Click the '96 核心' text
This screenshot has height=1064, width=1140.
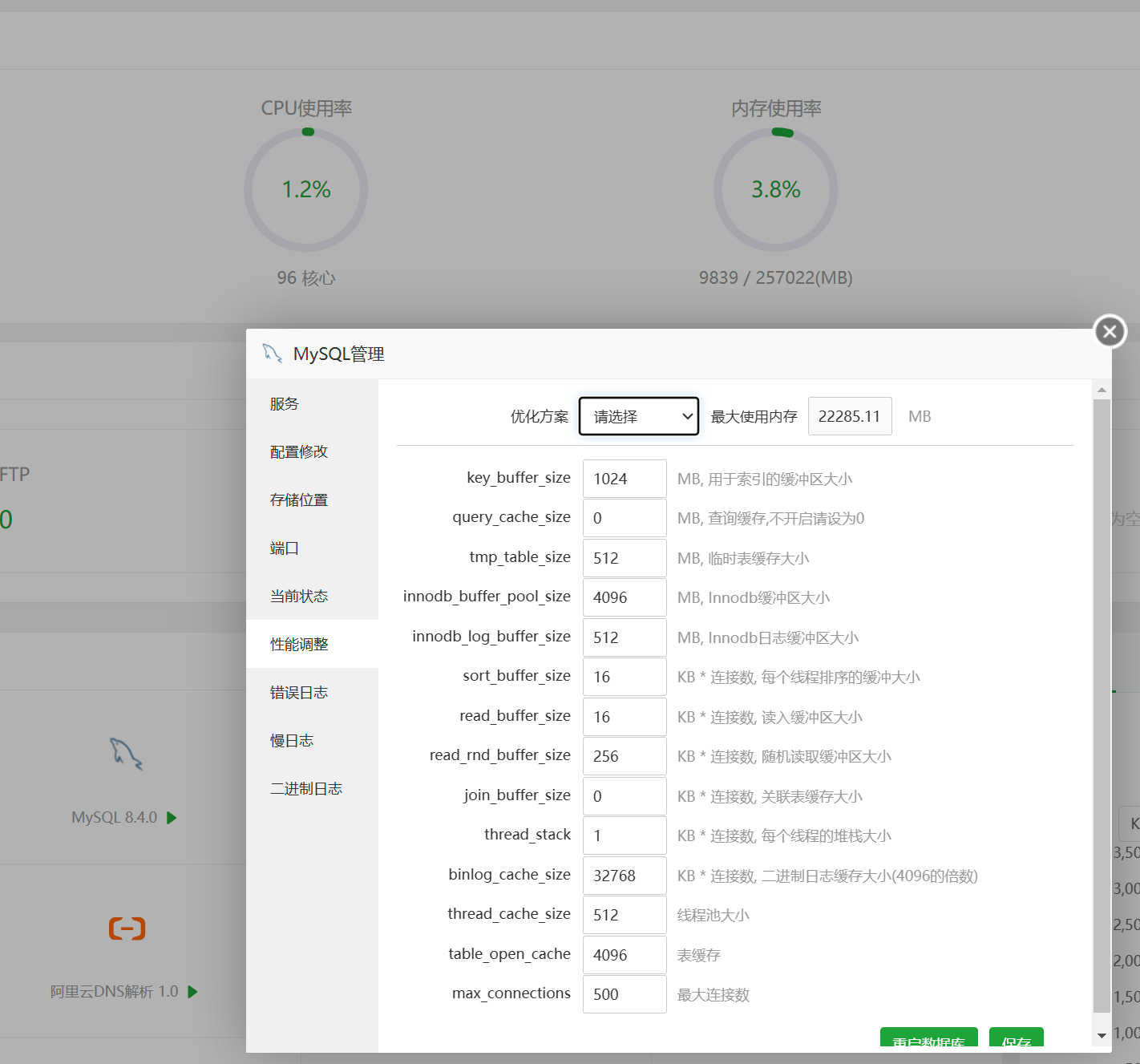306,277
